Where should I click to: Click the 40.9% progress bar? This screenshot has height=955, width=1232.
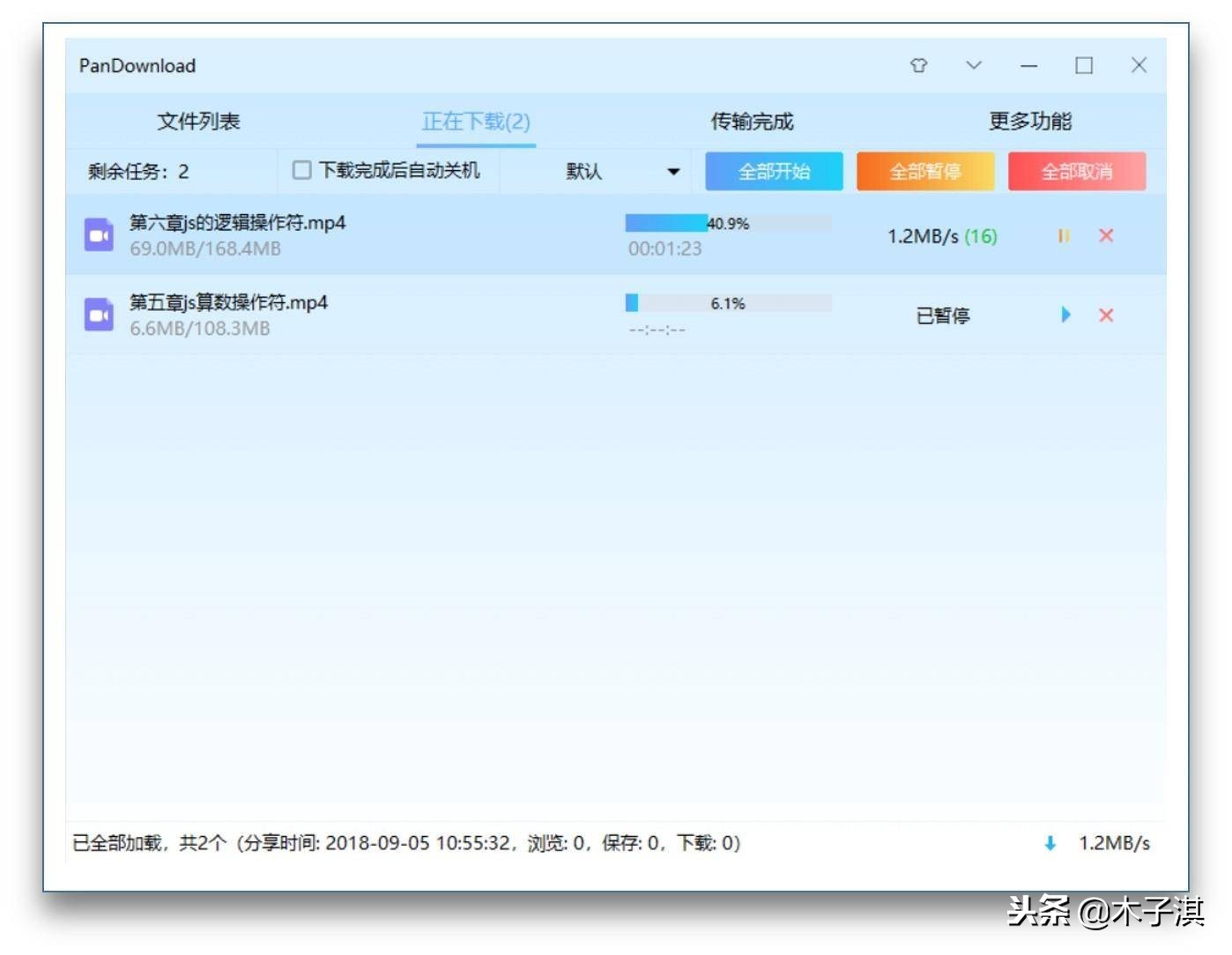728,221
